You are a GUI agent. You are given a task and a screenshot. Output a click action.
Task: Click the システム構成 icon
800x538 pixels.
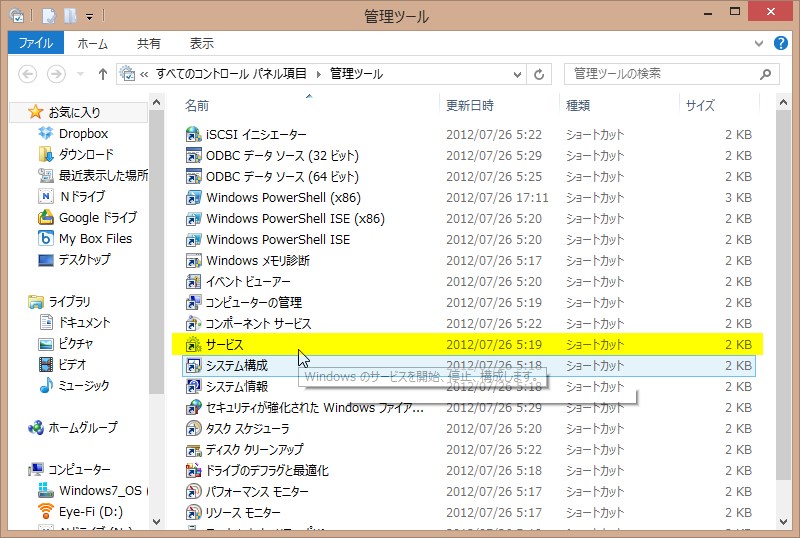click(193, 365)
